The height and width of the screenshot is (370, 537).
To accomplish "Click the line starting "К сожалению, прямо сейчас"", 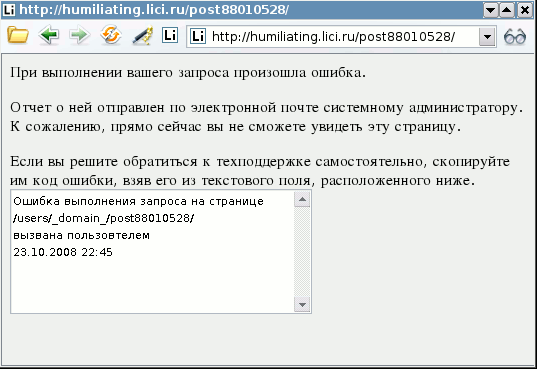I will (236, 127).
